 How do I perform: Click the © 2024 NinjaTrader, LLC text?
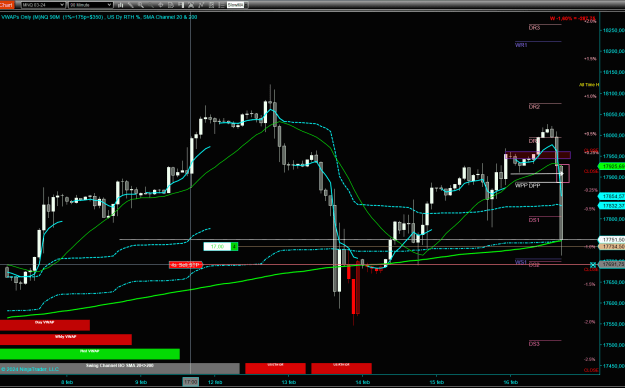30,369
